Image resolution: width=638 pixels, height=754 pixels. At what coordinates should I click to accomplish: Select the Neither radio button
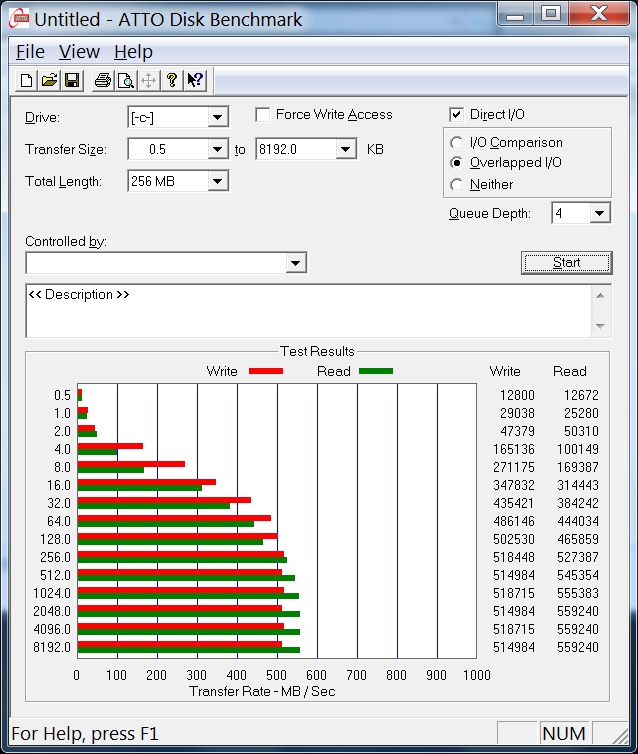click(x=456, y=185)
